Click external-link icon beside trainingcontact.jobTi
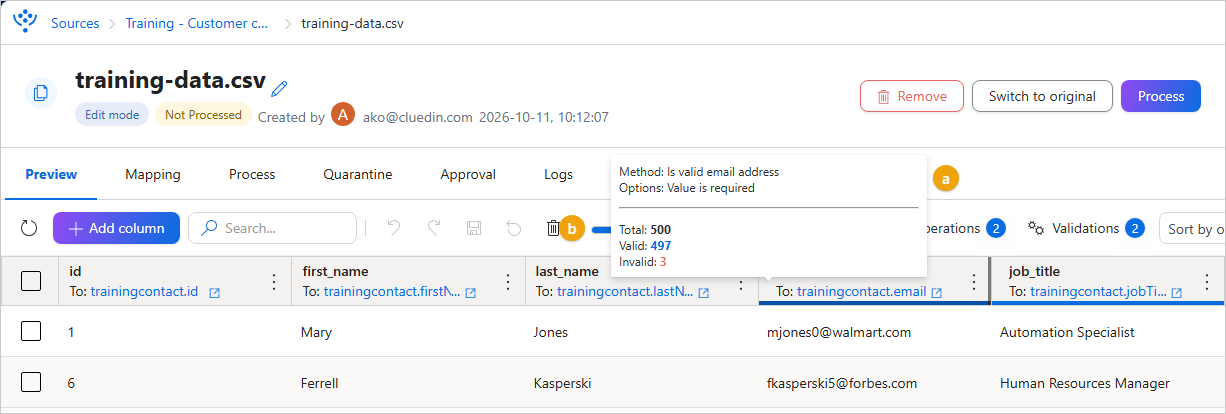The image size is (1226, 414). (1177, 293)
